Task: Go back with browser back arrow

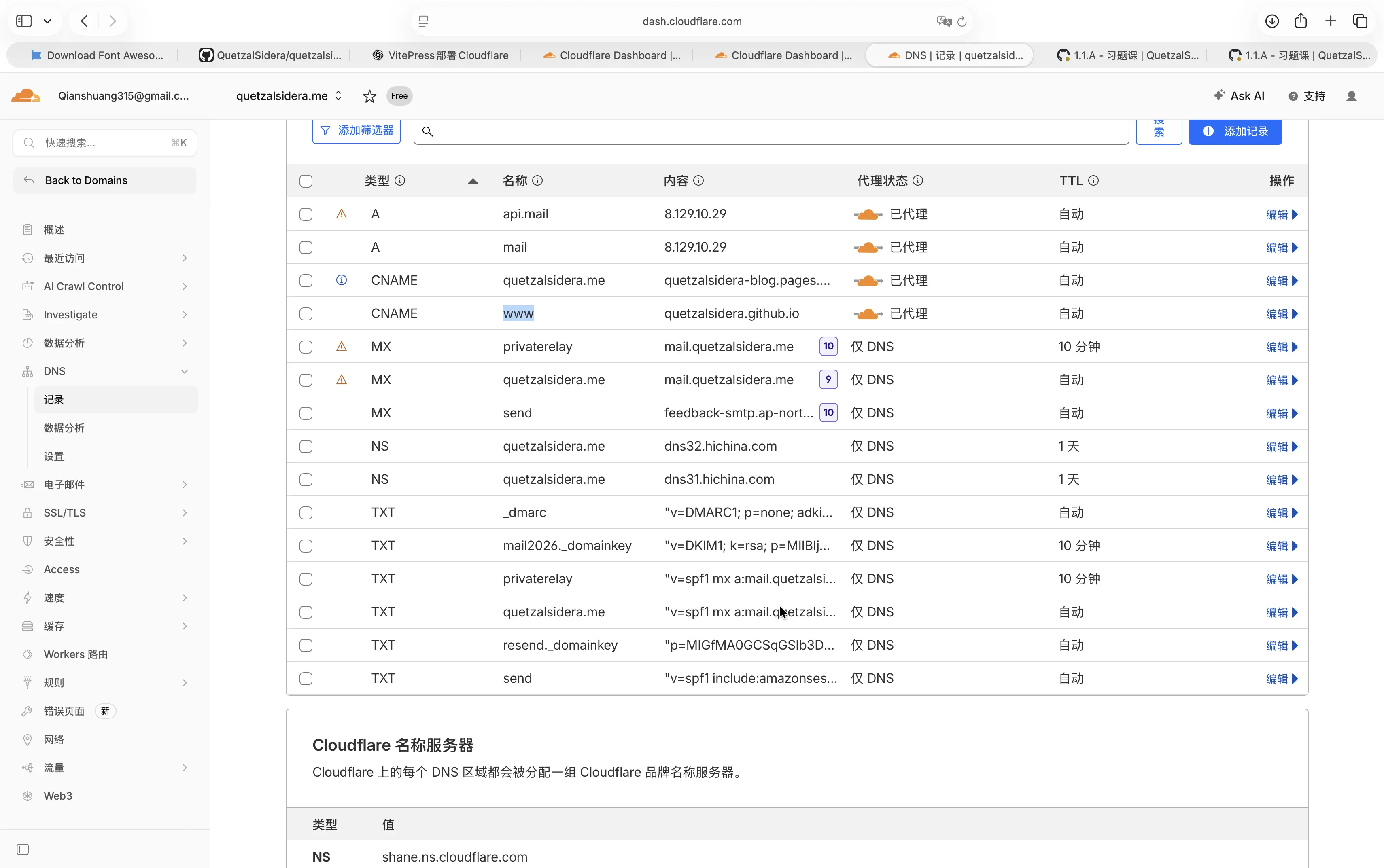Action: pos(84,21)
